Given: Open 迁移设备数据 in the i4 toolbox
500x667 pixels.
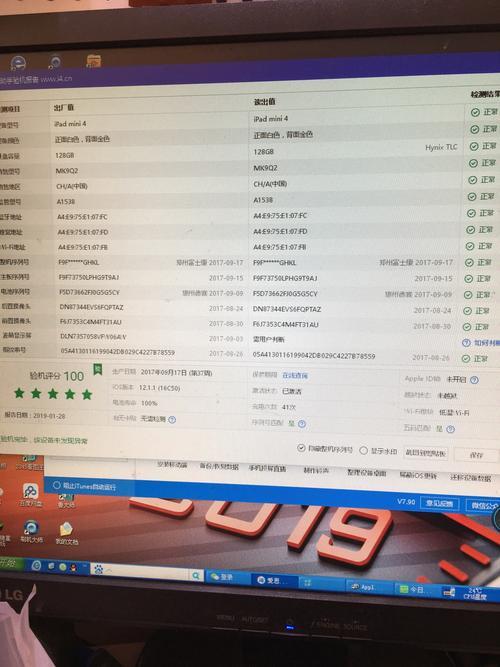Looking at the screenshot, I should pyautogui.click(x=470, y=478).
